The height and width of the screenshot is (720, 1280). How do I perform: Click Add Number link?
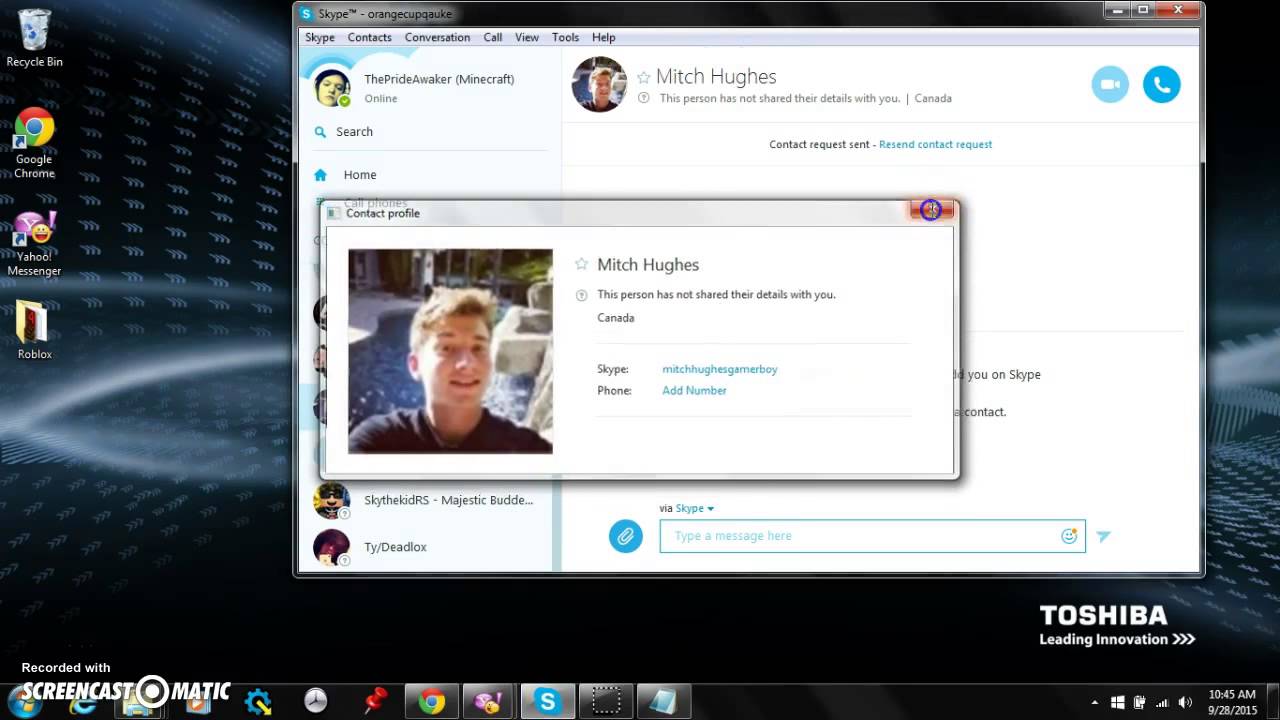point(694,391)
